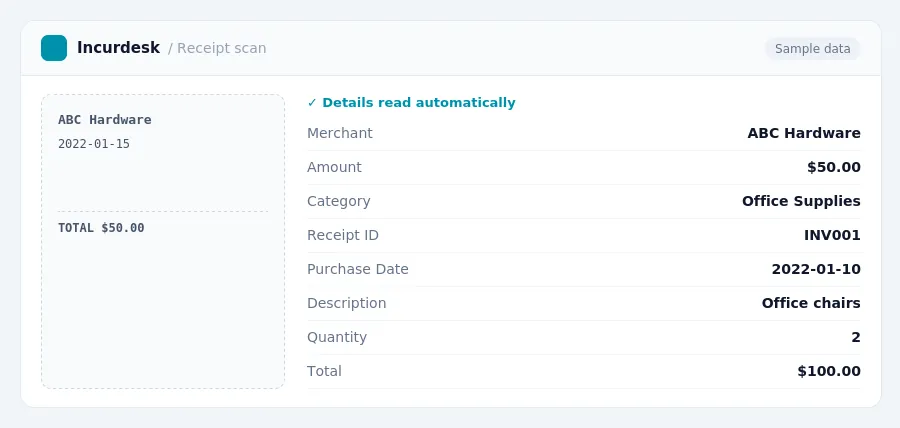This screenshot has width=900, height=428.
Task: Click the Total label in details list
Action: click(x=324, y=371)
